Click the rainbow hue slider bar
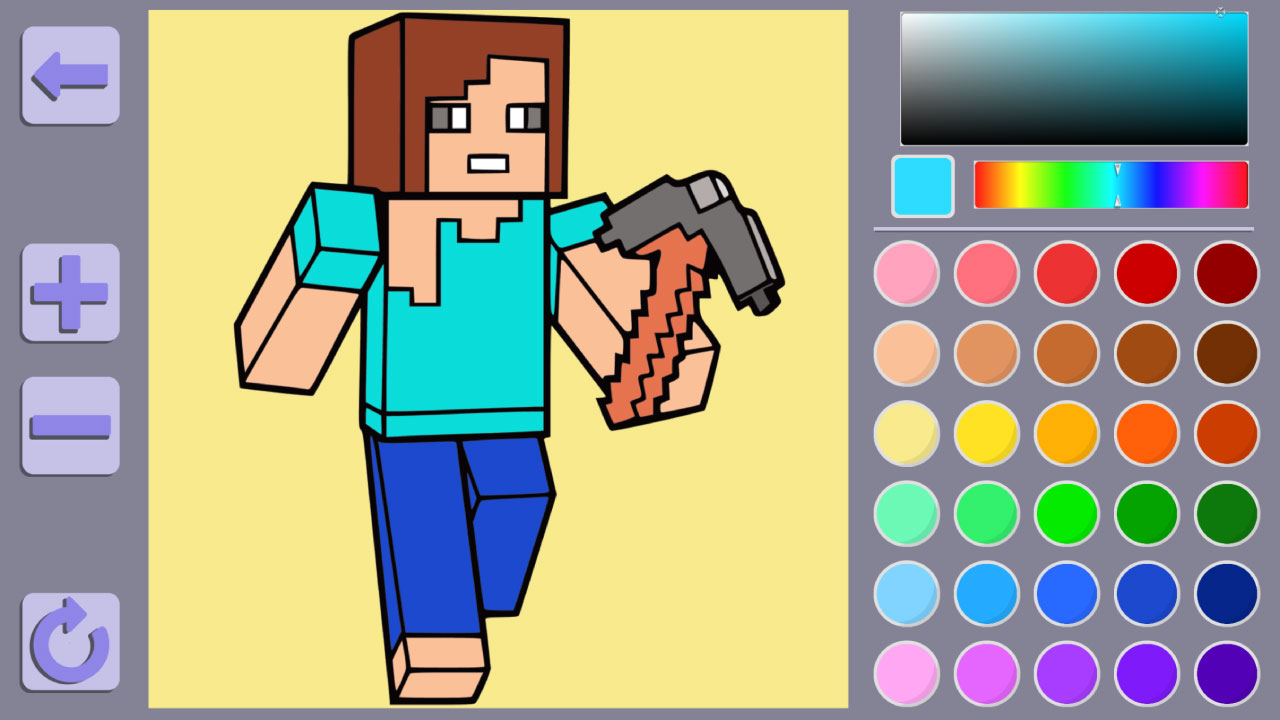The width and height of the screenshot is (1280, 720). pyautogui.click(x=1110, y=185)
